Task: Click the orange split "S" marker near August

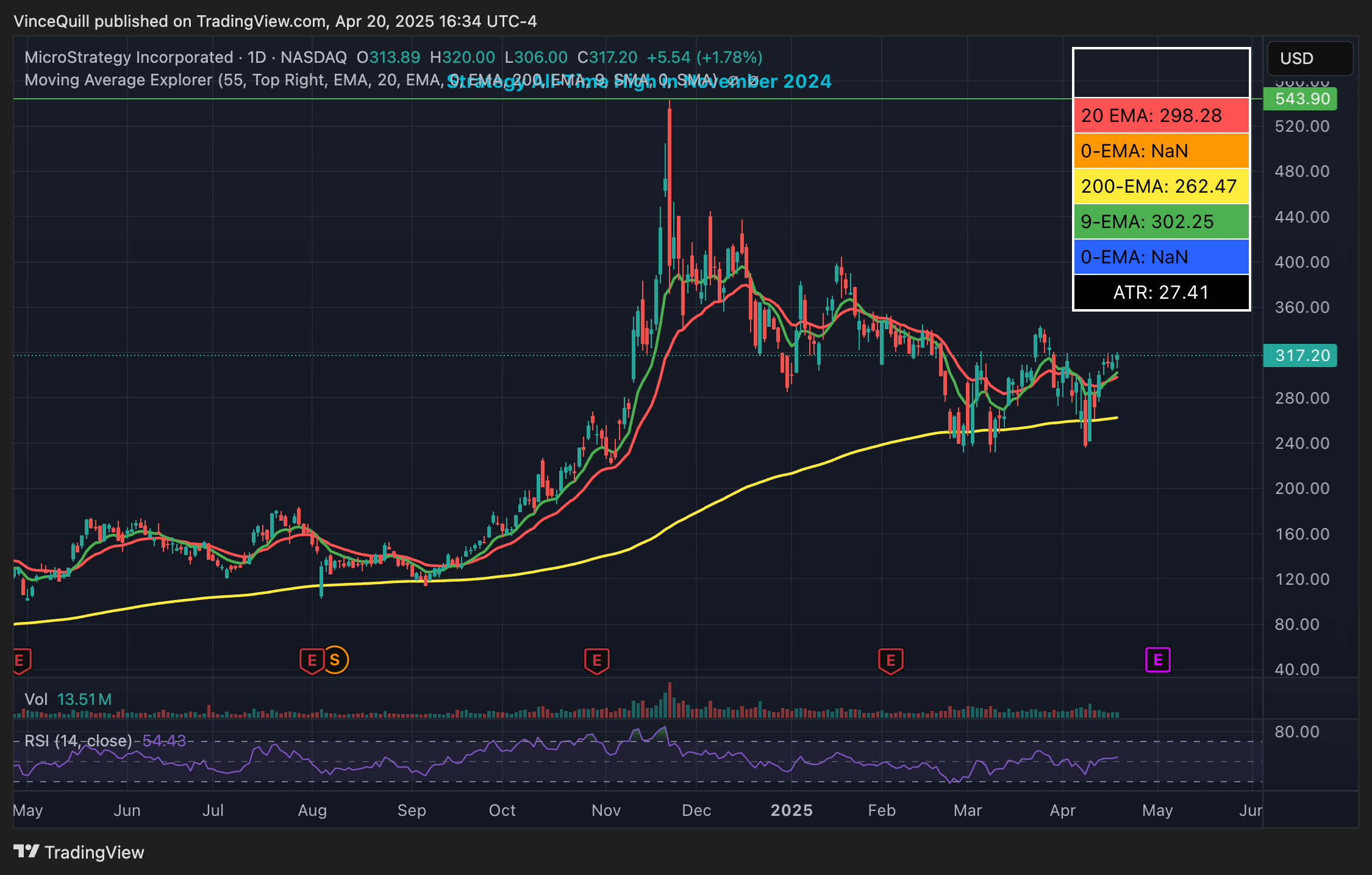Action: (334, 660)
